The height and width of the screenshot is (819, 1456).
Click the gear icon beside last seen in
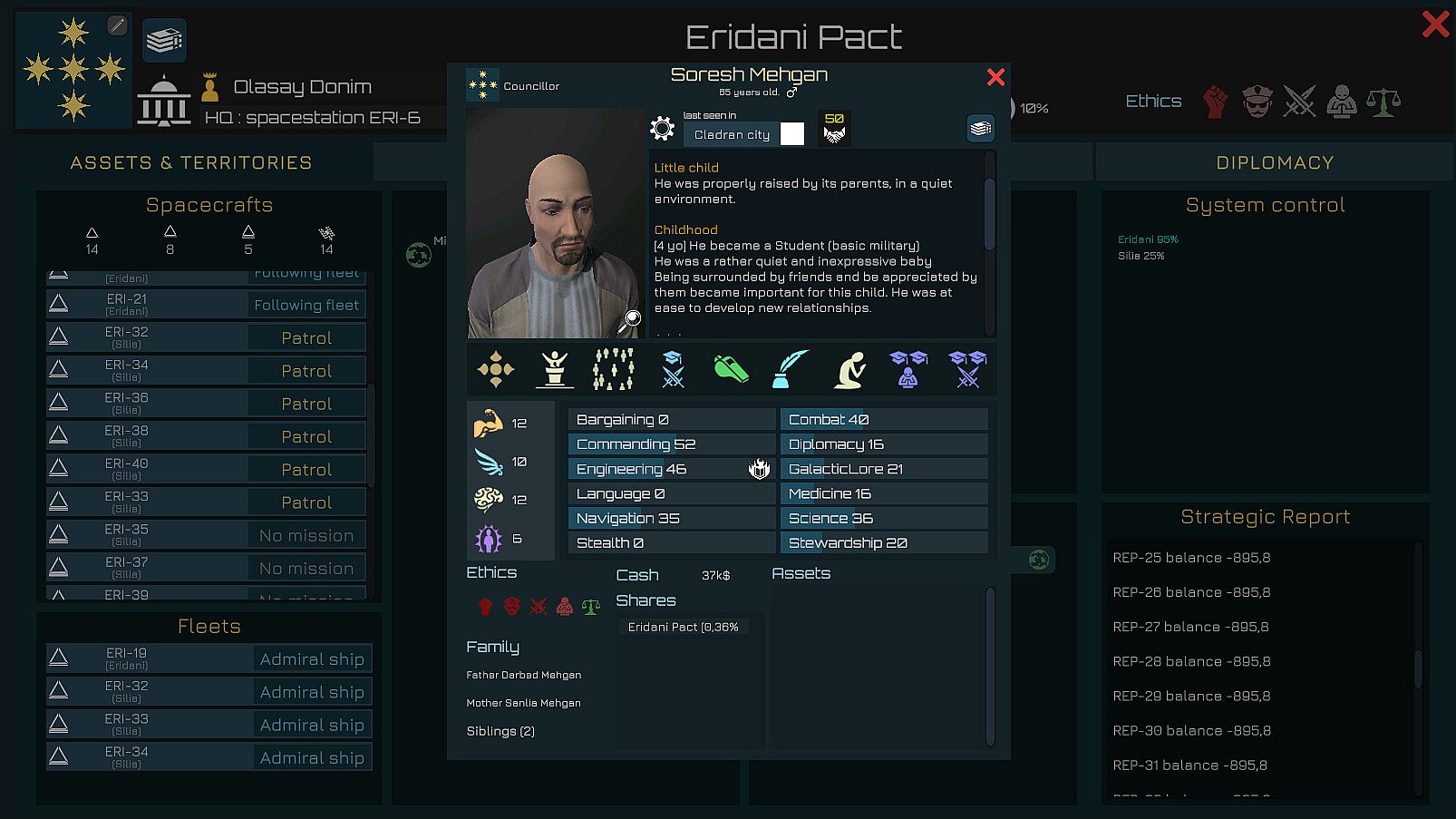click(x=663, y=129)
